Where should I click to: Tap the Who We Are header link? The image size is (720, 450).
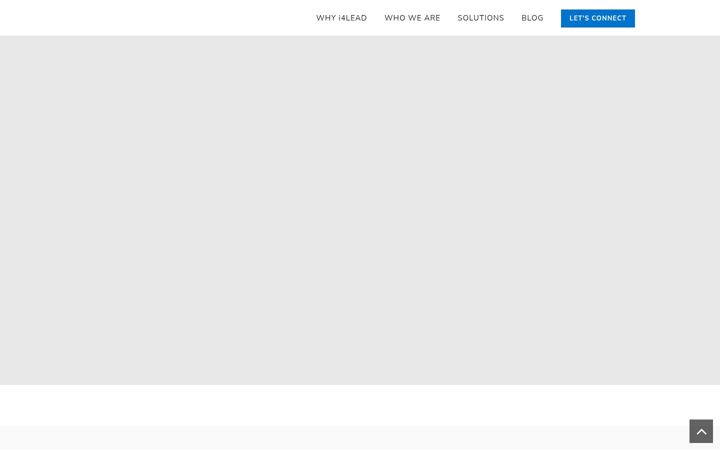tap(412, 18)
